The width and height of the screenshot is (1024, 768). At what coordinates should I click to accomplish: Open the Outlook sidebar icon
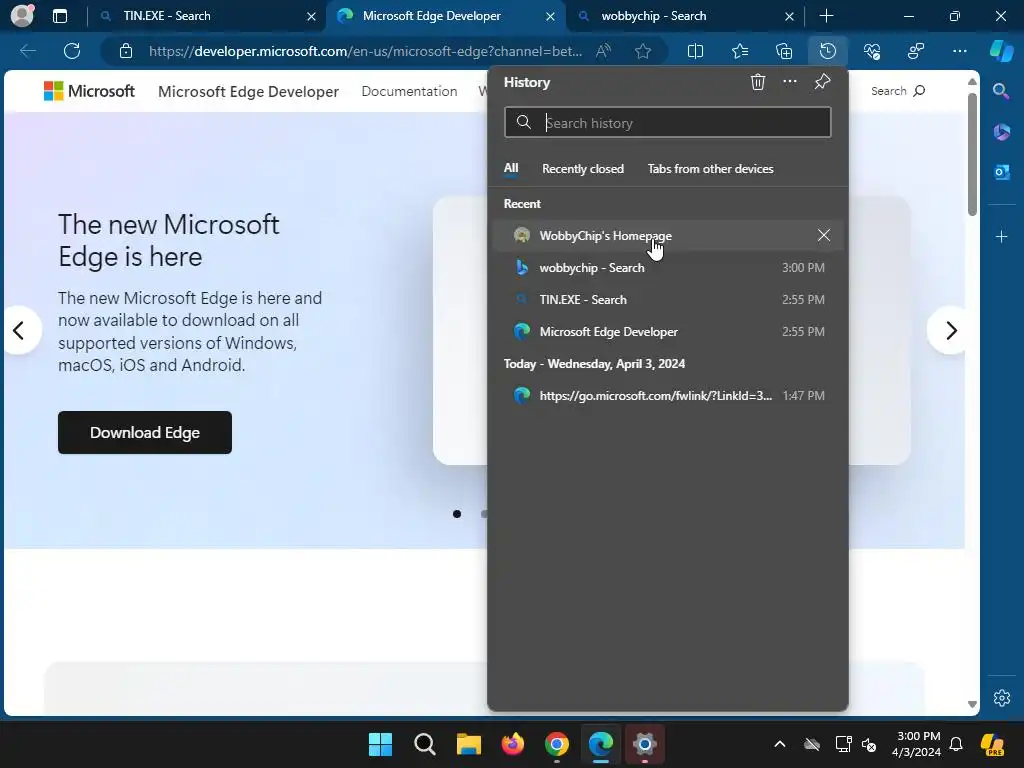pos(1001,172)
